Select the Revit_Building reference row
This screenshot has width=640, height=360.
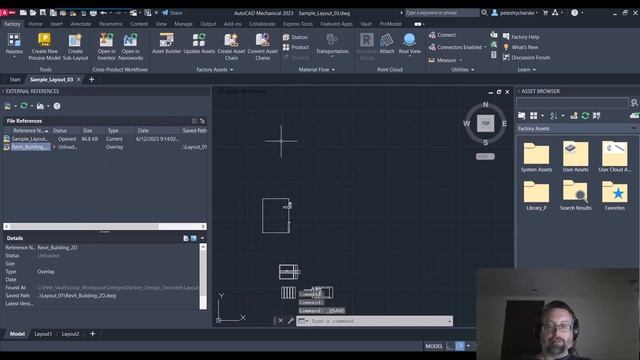(105, 147)
